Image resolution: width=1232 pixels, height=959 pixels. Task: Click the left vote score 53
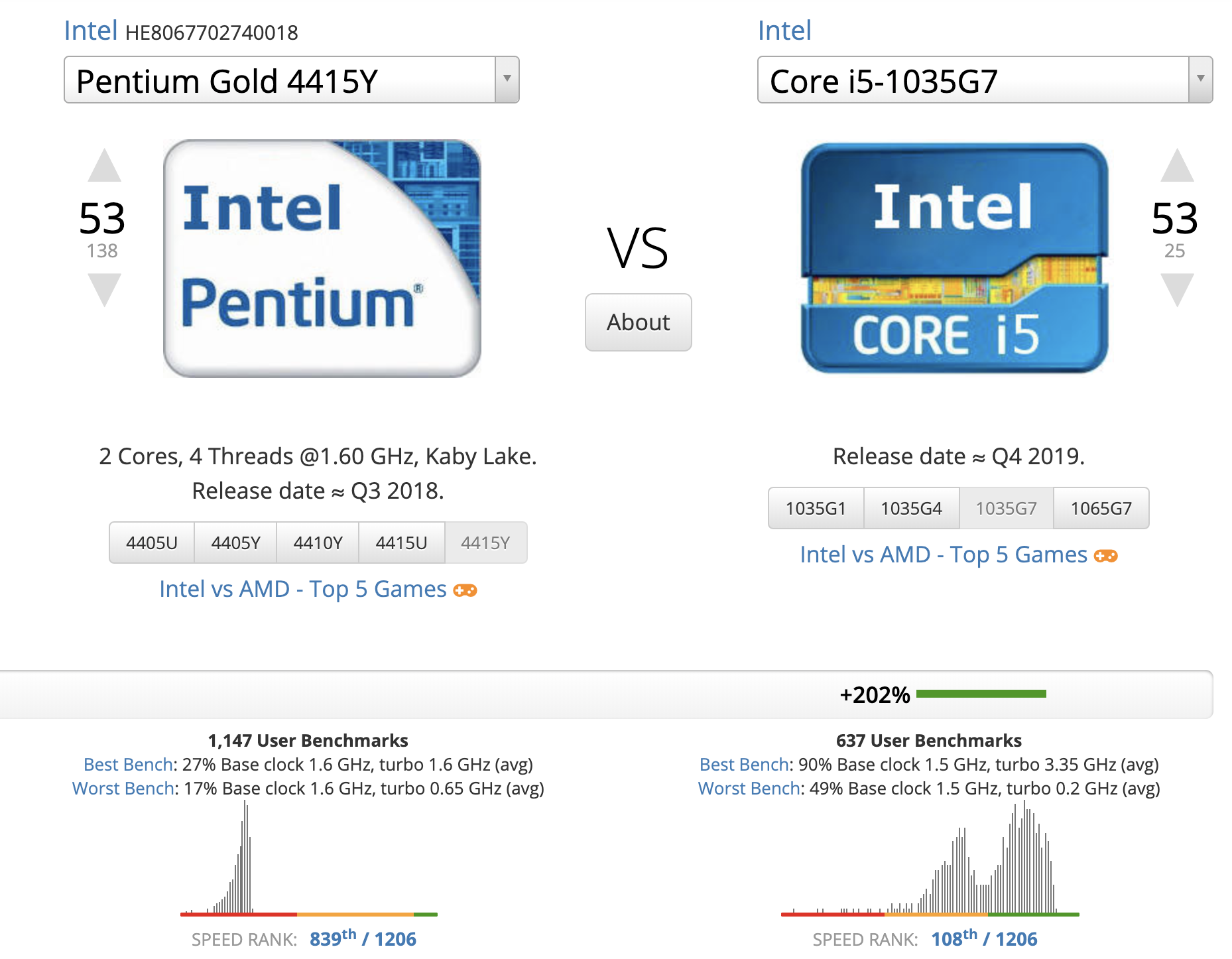[x=102, y=218]
